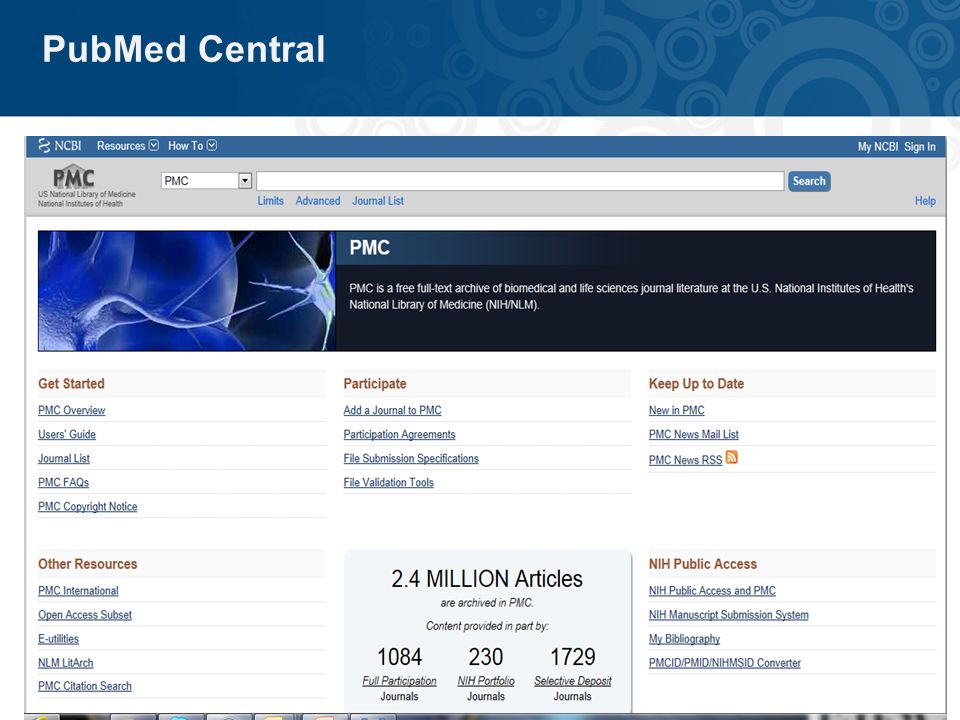Click the search text input field
Image resolution: width=960 pixels, height=720 pixels.
click(x=520, y=181)
